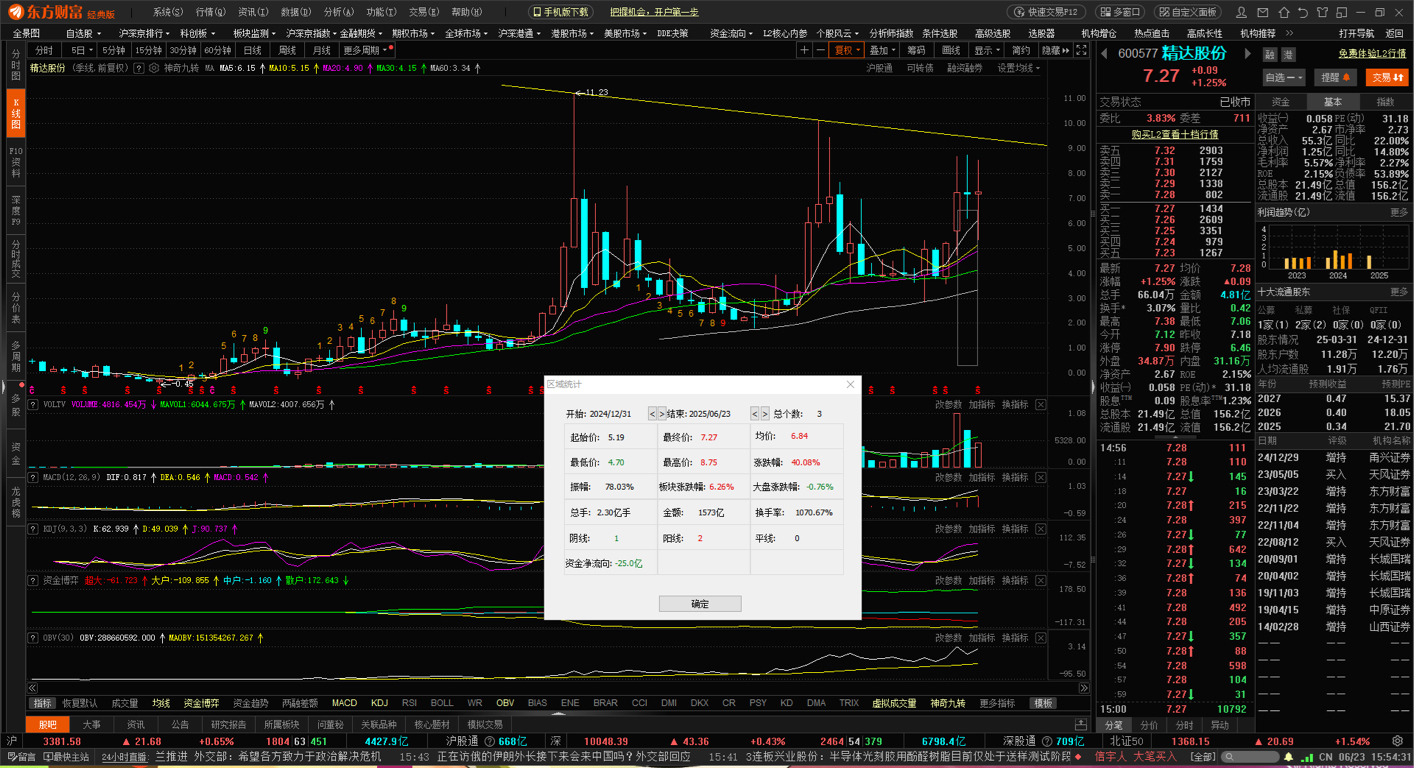
Task: Open the 免费体验L2行情 link
Action: pos(1372,54)
